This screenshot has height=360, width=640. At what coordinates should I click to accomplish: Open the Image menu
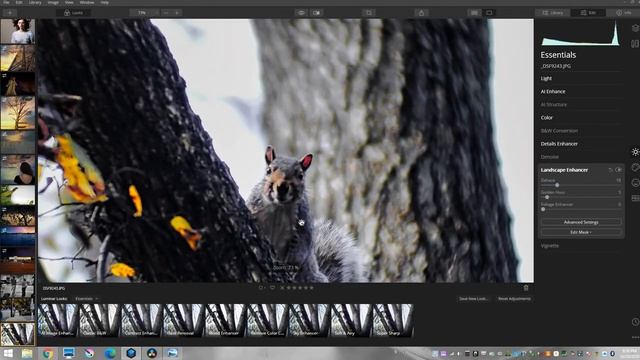[x=53, y=2]
